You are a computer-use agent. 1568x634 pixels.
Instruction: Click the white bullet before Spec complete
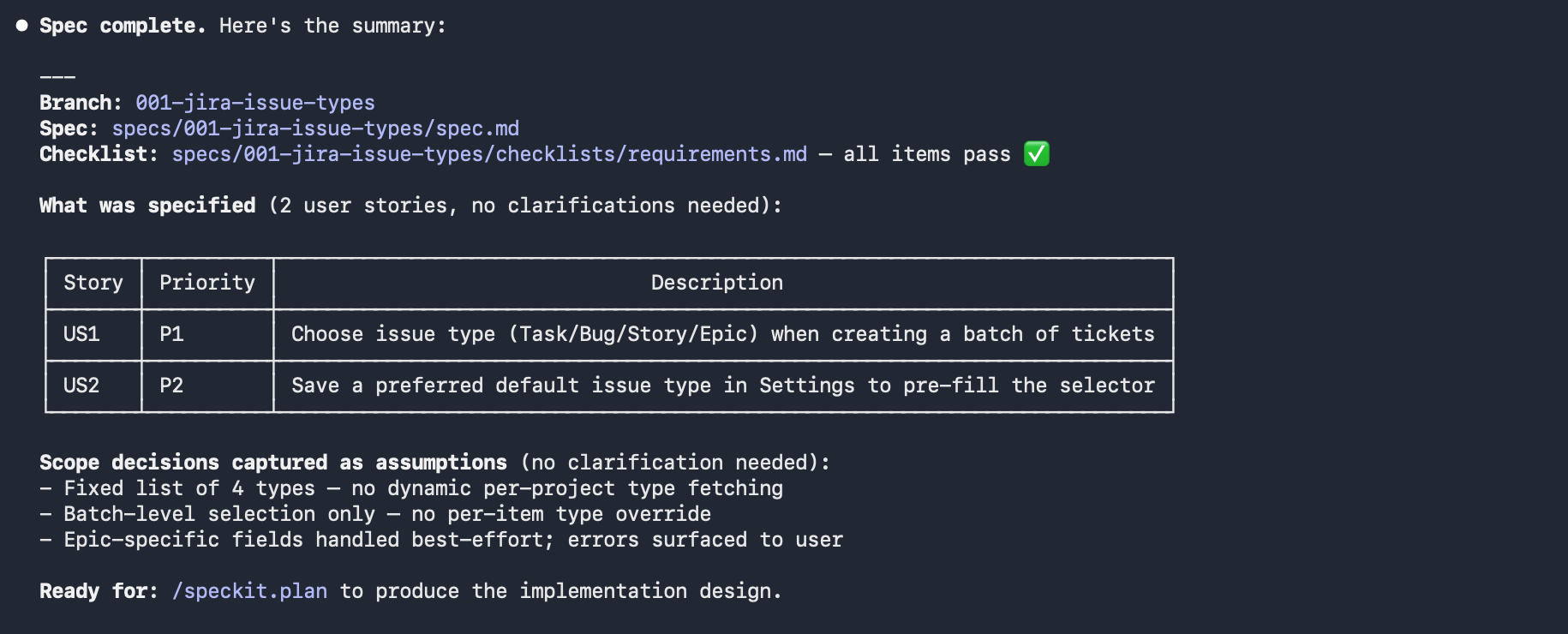click(x=22, y=26)
